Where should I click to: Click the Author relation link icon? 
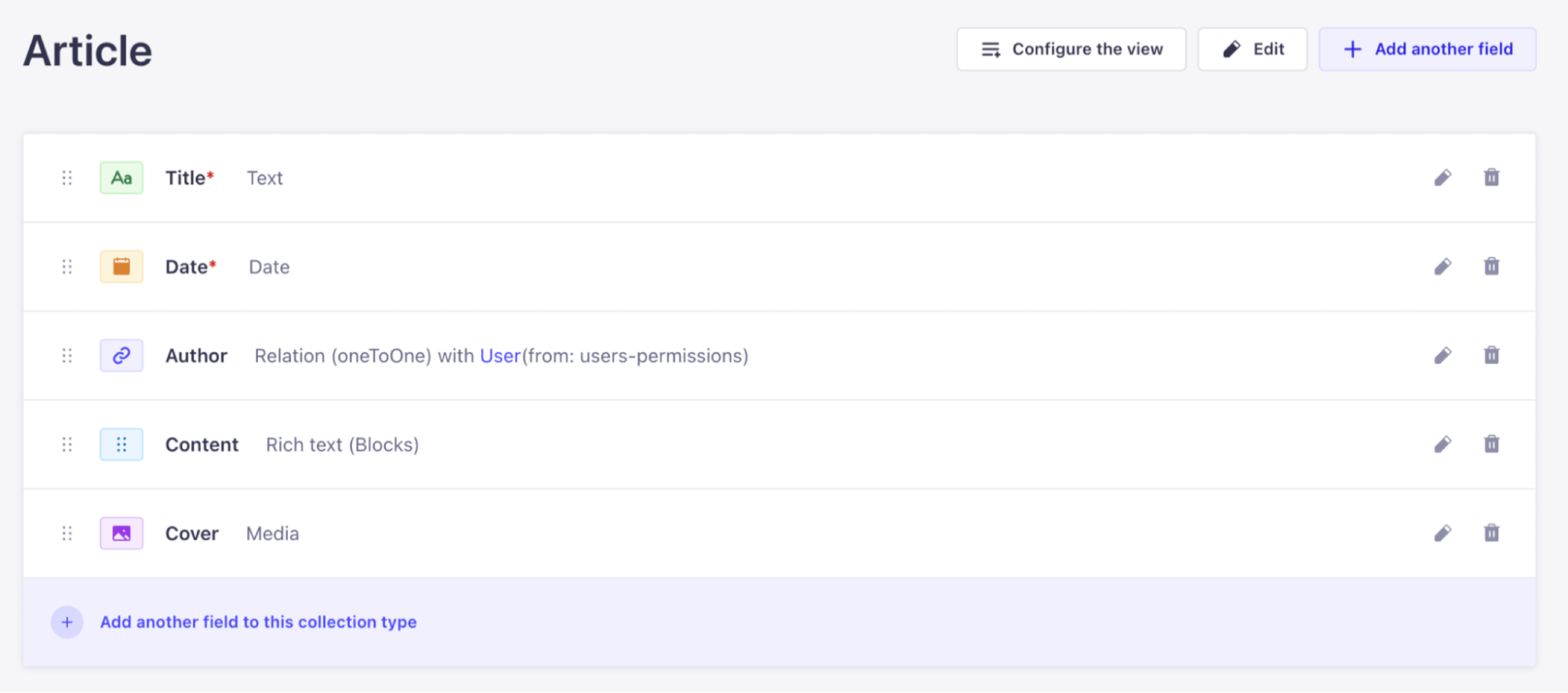(122, 356)
